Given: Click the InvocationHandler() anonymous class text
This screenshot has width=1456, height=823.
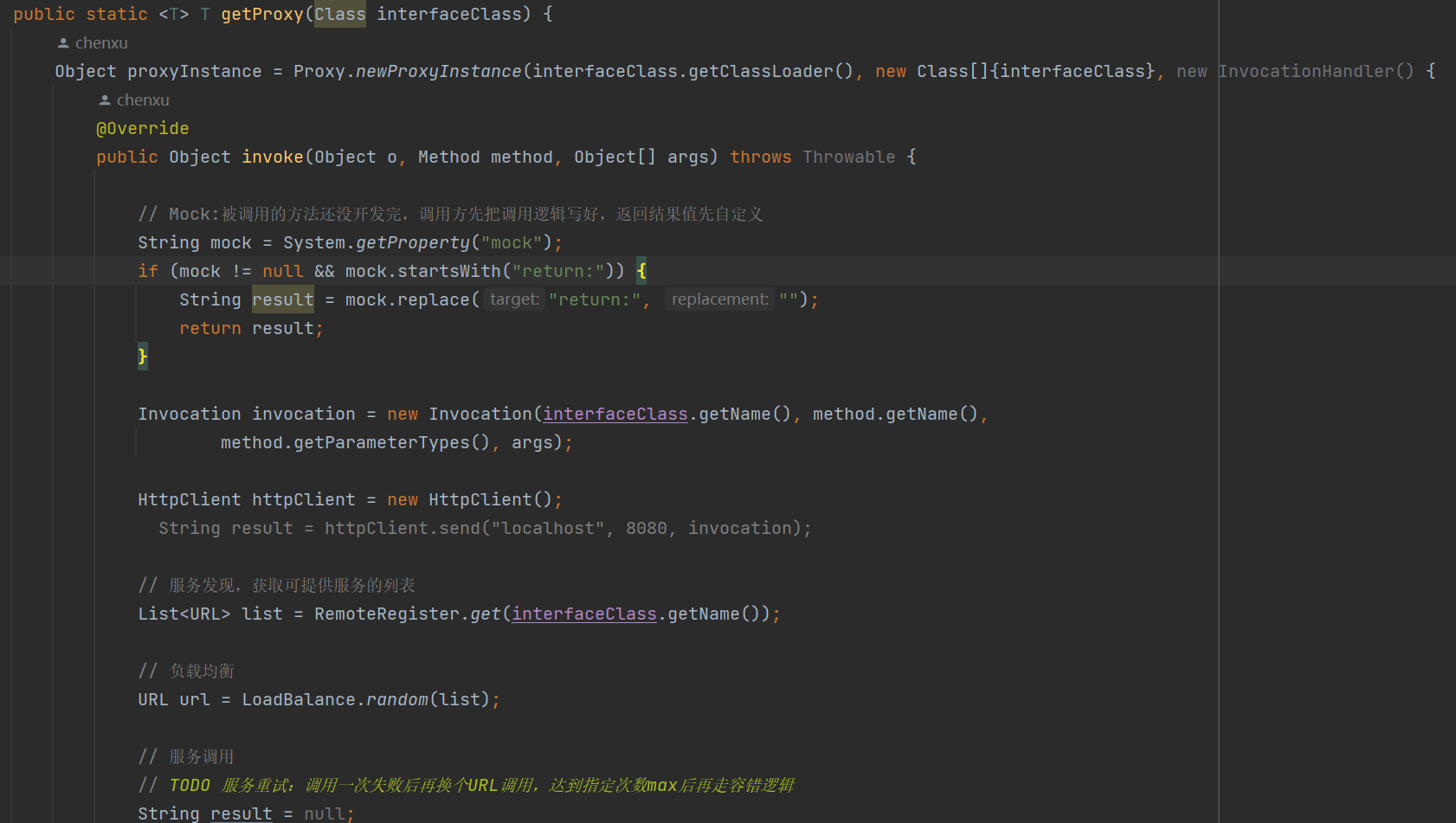Looking at the screenshot, I should [1316, 71].
